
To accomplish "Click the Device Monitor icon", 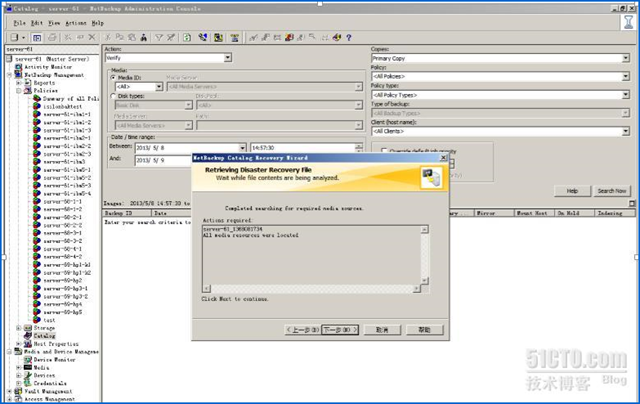I will 28,360.
